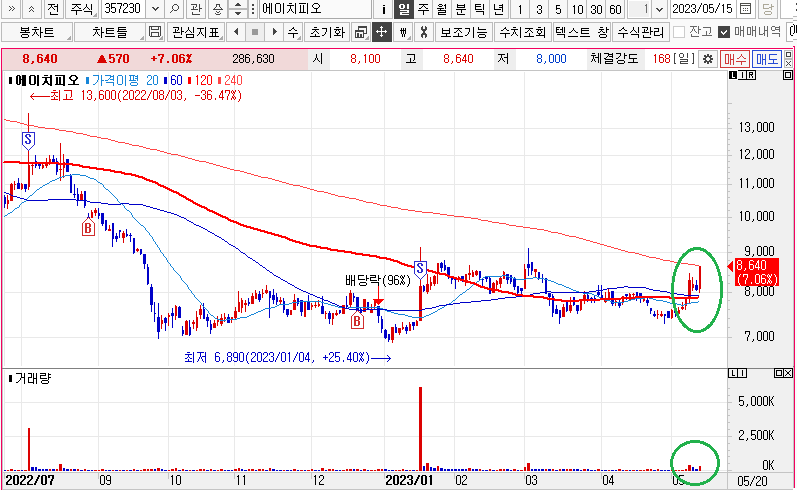Click the 보조기능 auxiliary functions button
Image resolution: width=797 pixels, height=490 pixels.
pos(464,33)
